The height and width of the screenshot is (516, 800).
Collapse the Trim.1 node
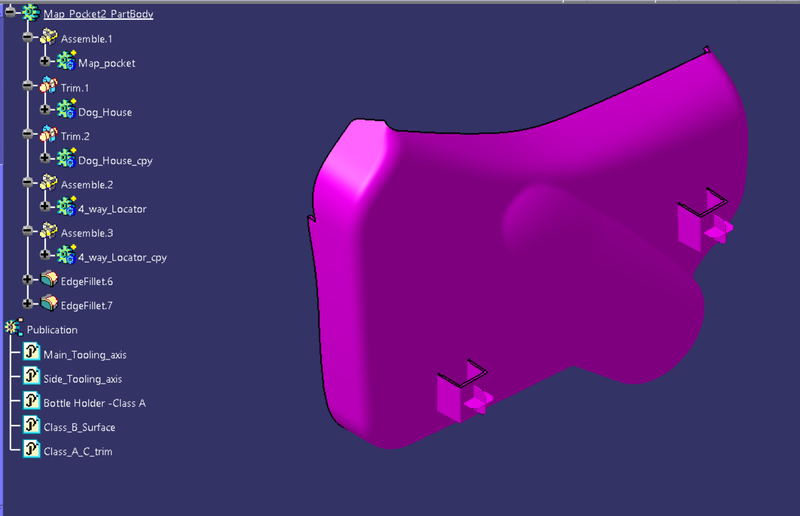[x=28, y=86]
